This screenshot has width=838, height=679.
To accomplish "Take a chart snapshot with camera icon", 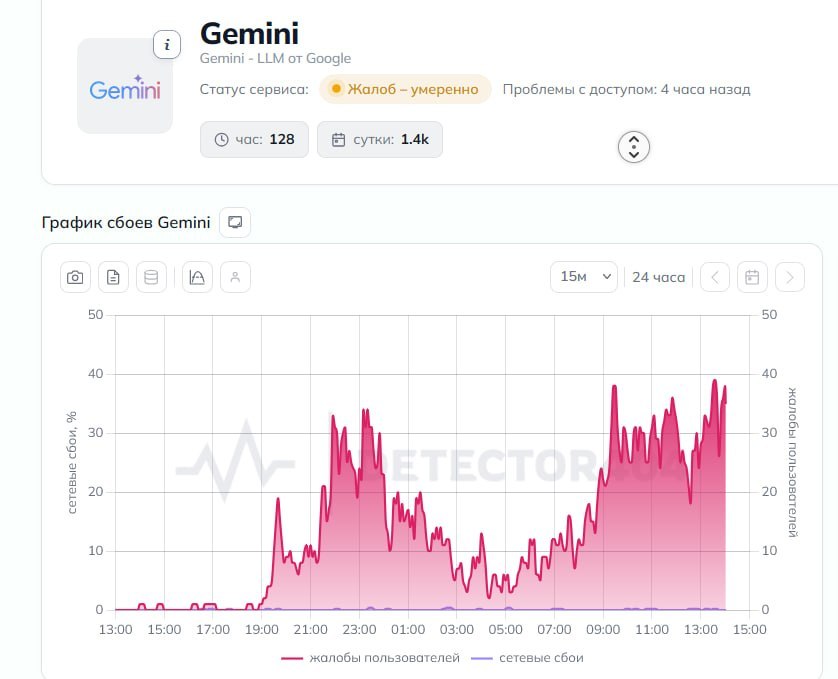I will [x=75, y=277].
